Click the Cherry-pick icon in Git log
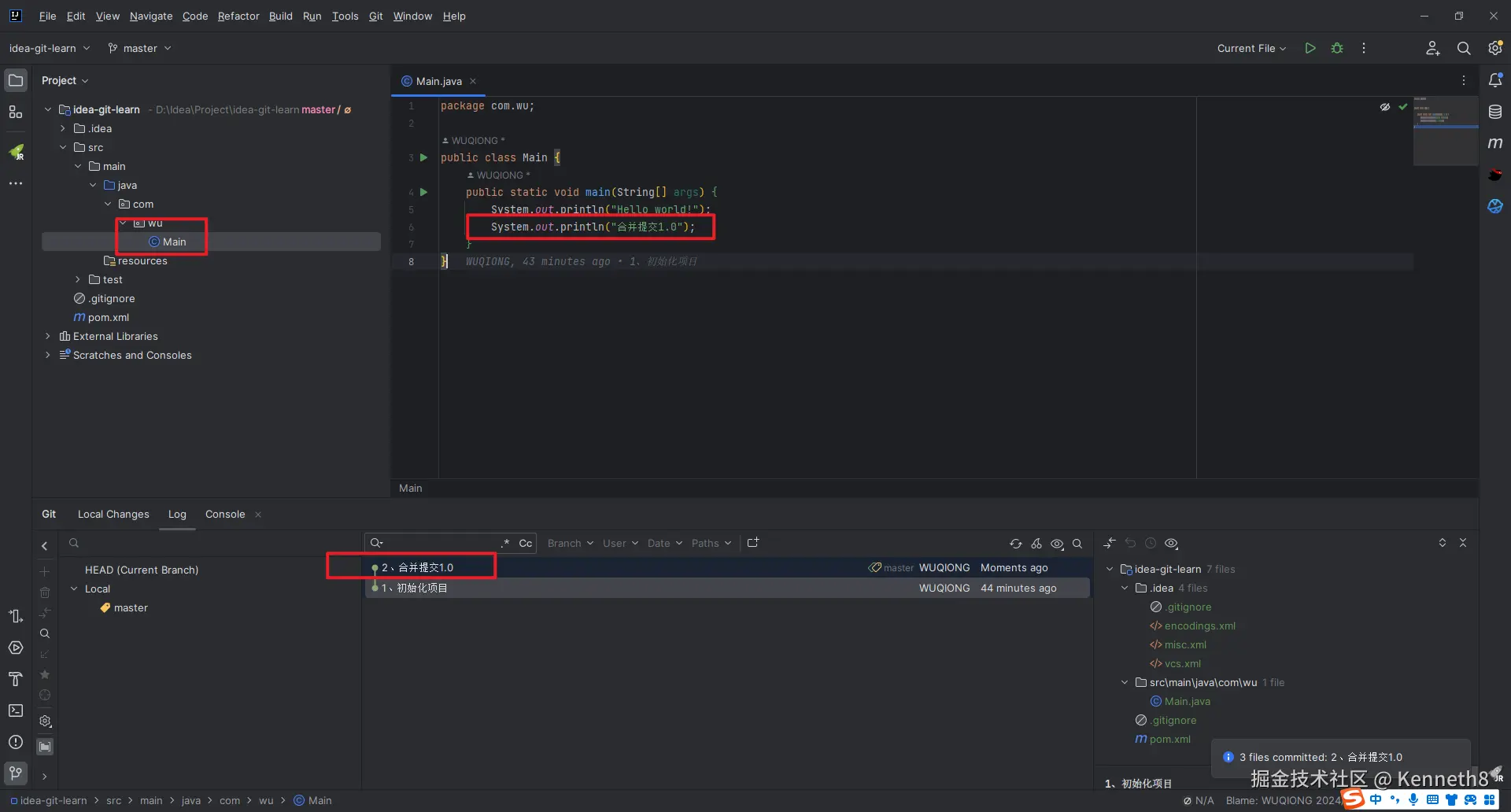This screenshot has height=812, width=1511. (x=1036, y=544)
